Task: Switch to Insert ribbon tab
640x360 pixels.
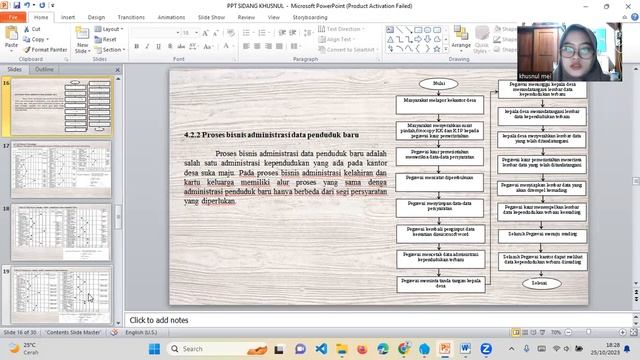Action: click(x=68, y=17)
